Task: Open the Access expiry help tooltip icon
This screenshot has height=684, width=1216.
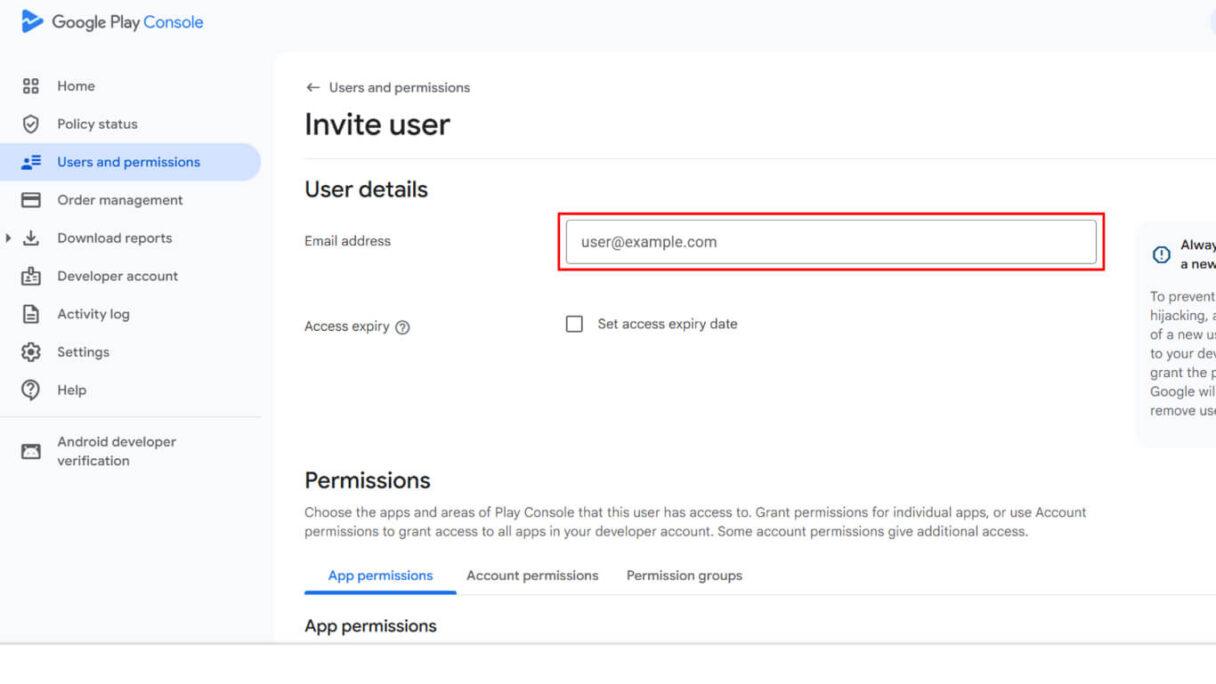Action: 404,326
